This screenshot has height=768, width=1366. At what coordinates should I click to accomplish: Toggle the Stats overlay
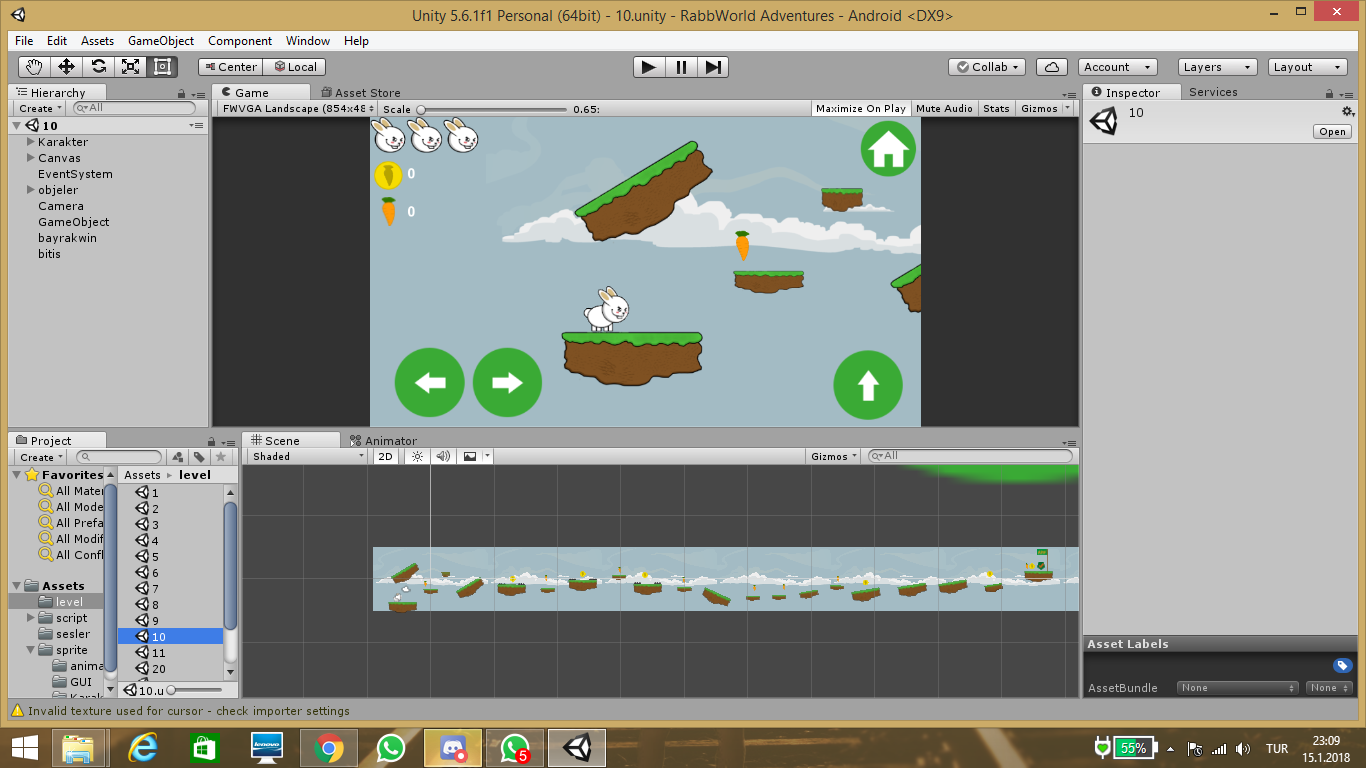point(996,108)
